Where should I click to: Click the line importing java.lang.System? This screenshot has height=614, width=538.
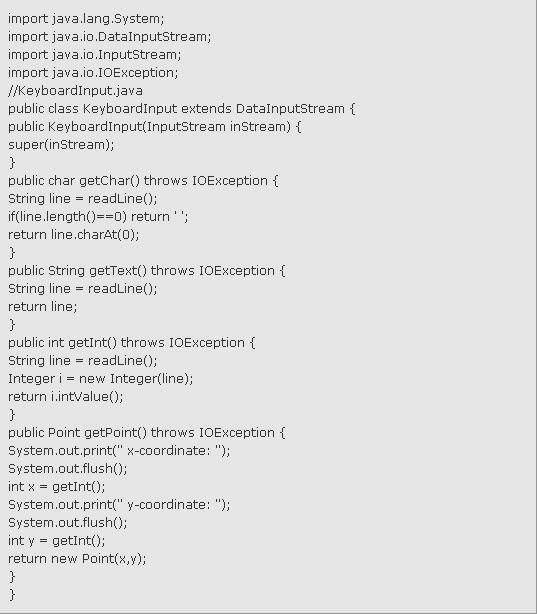click(86, 19)
